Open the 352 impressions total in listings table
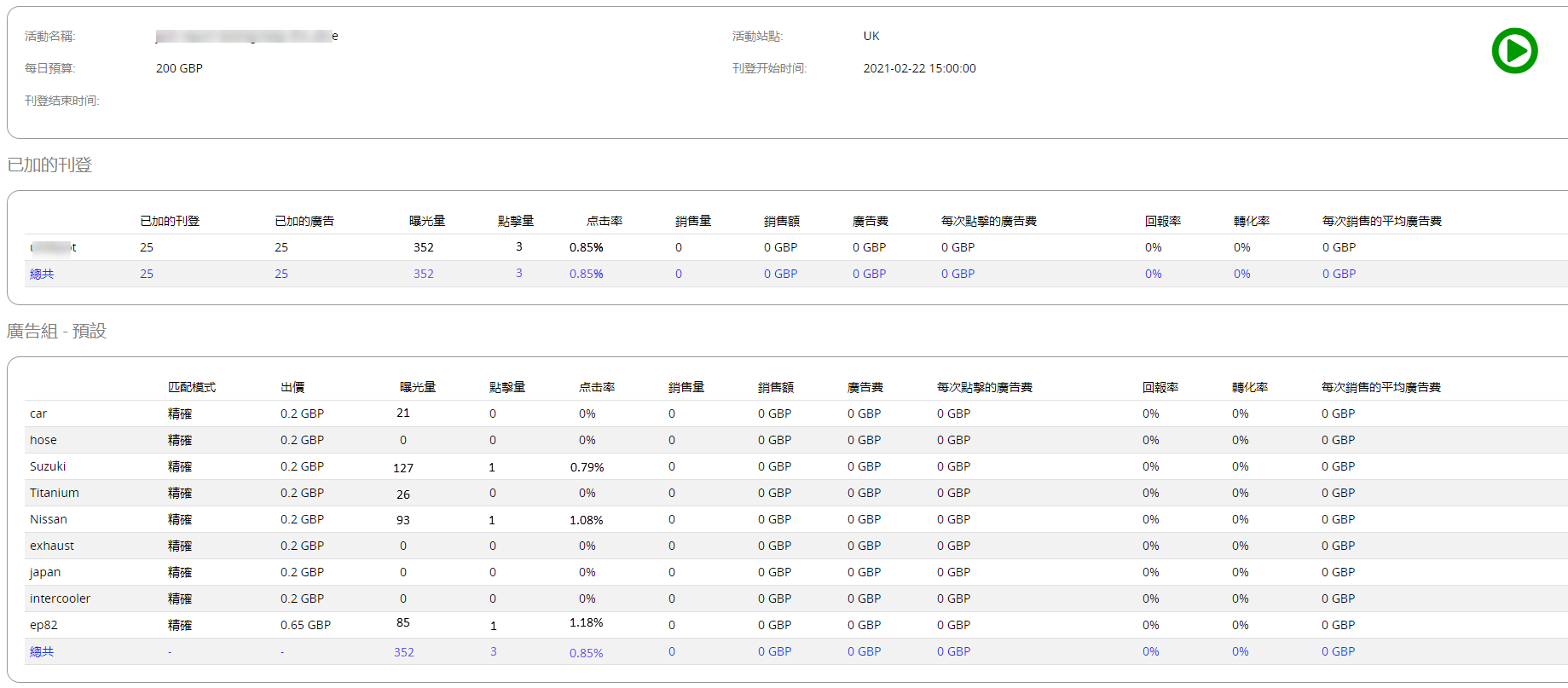This screenshot has width=1568, height=688. click(424, 274)
